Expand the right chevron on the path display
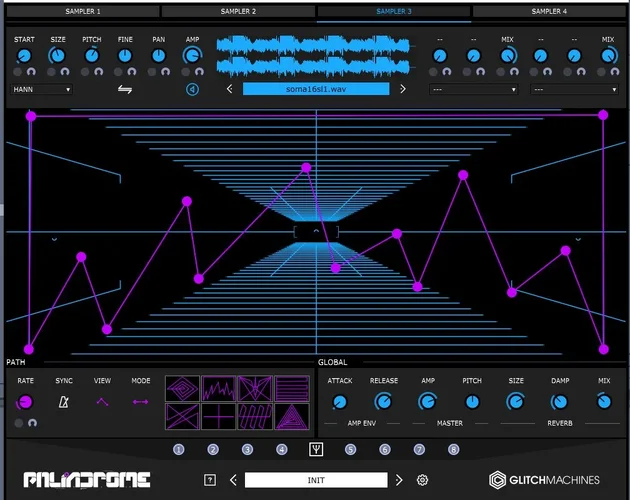Image resolution: width=630 pixels, height=500 pixels. (x=578, y=240)
